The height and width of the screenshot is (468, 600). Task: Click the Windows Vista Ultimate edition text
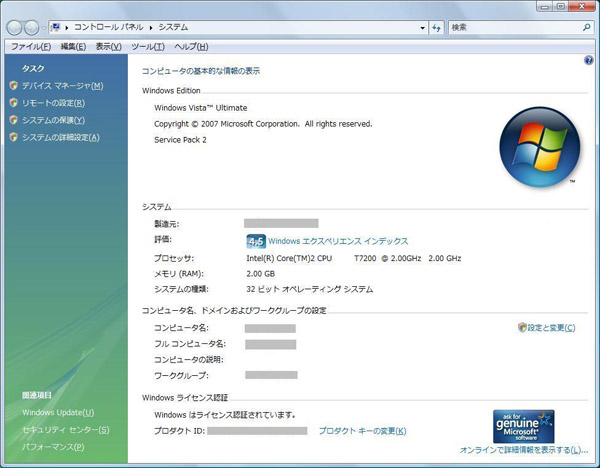[x=201, y=108]
